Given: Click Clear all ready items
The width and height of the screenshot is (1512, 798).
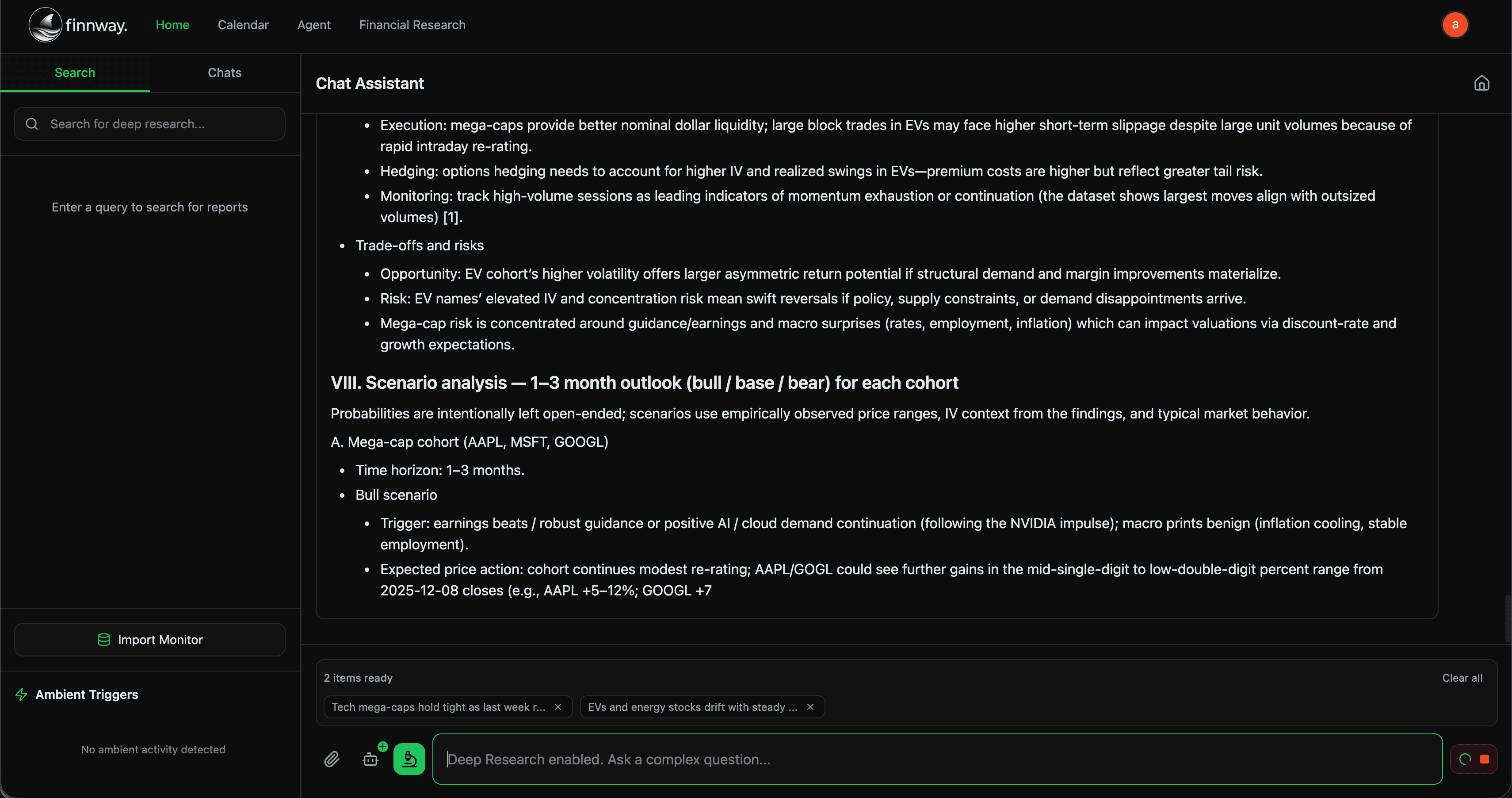Looking at the screenshot, I should [x=1462, y=678].
